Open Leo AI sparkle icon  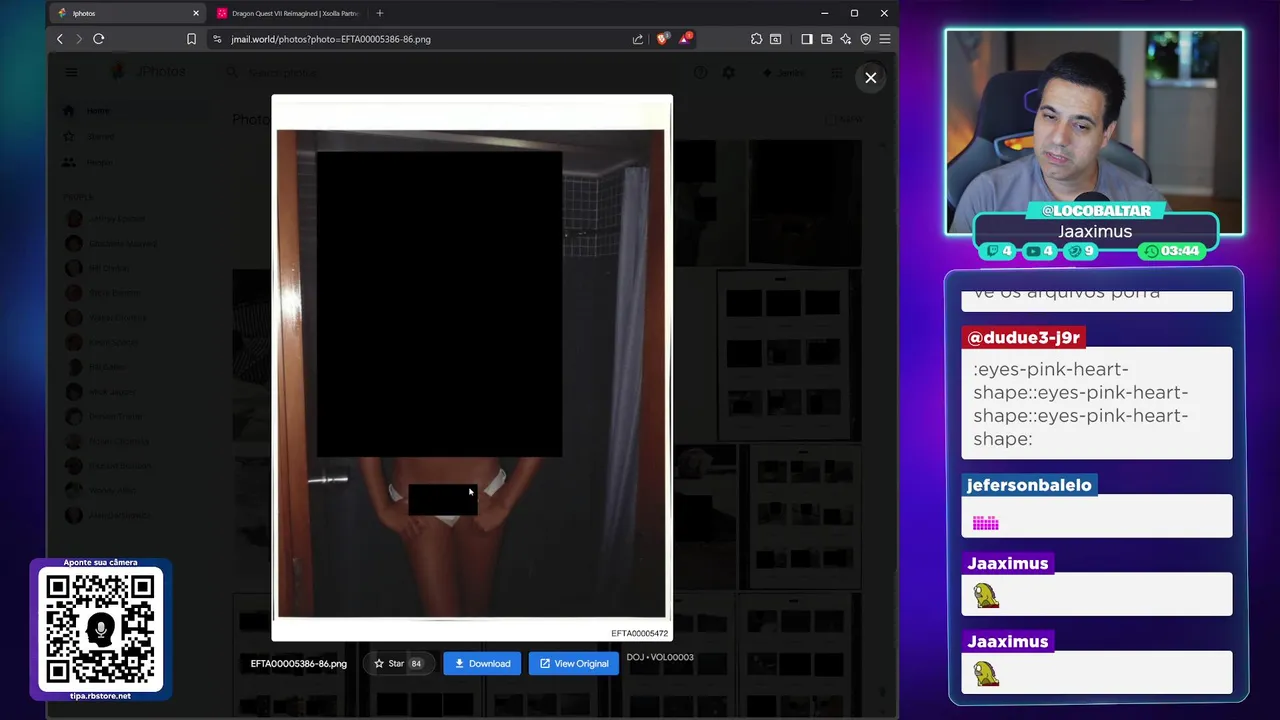pos(845,39)
